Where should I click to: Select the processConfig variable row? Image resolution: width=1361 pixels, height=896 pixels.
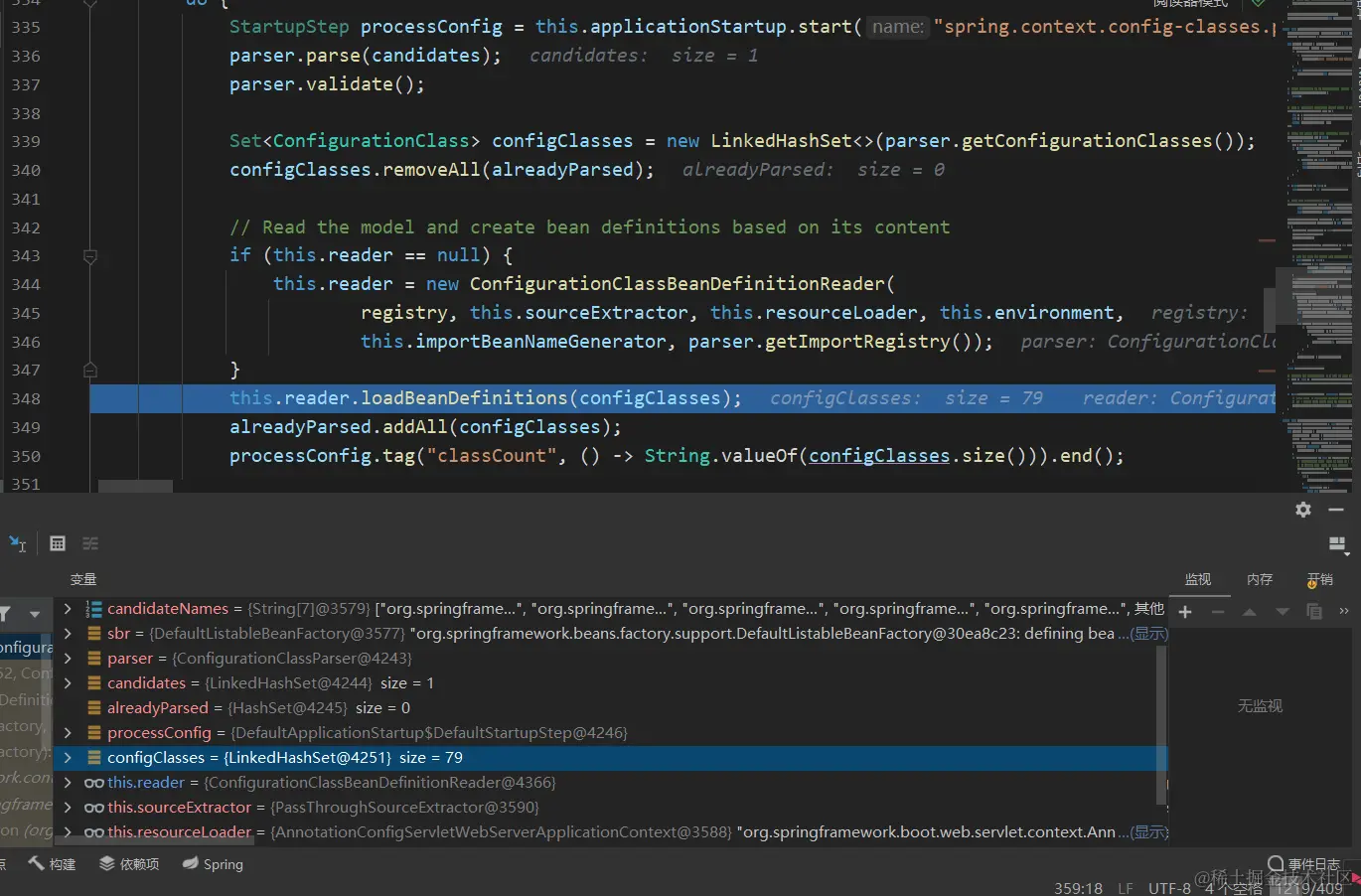click(x=610, y=733)
